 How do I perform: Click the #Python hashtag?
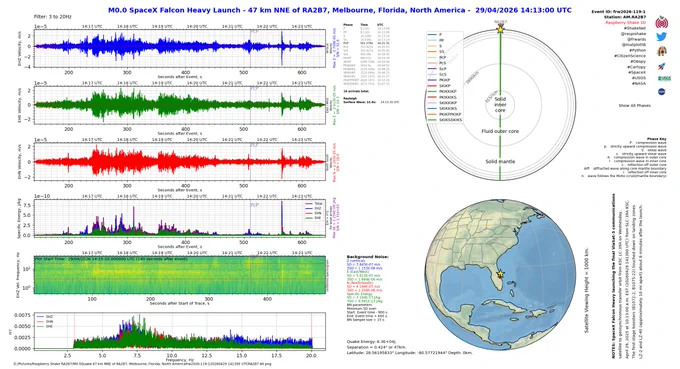click(638, 50)
